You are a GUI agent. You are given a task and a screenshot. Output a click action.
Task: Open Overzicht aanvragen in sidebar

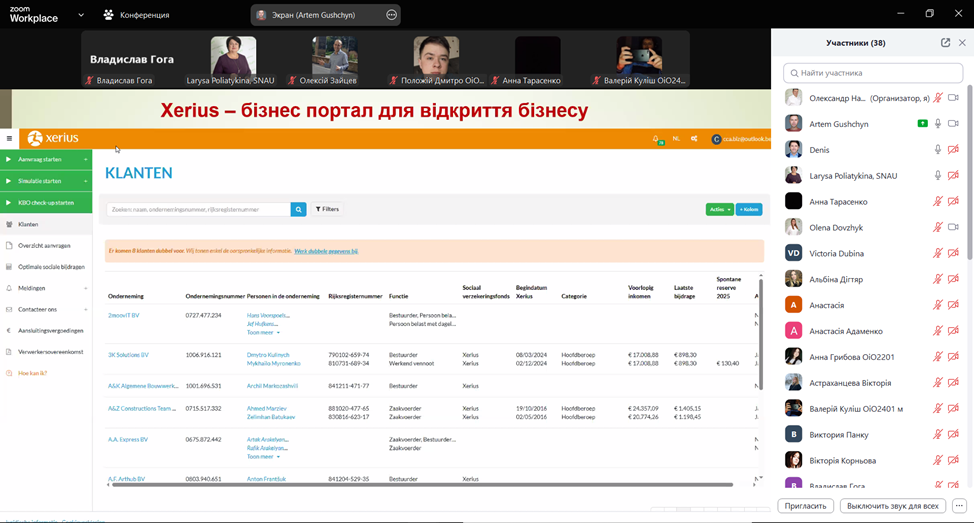pos(44,245)
